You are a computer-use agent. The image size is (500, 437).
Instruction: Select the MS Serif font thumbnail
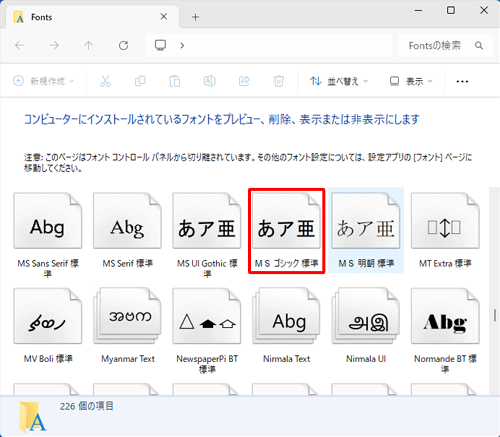point(127,221)
